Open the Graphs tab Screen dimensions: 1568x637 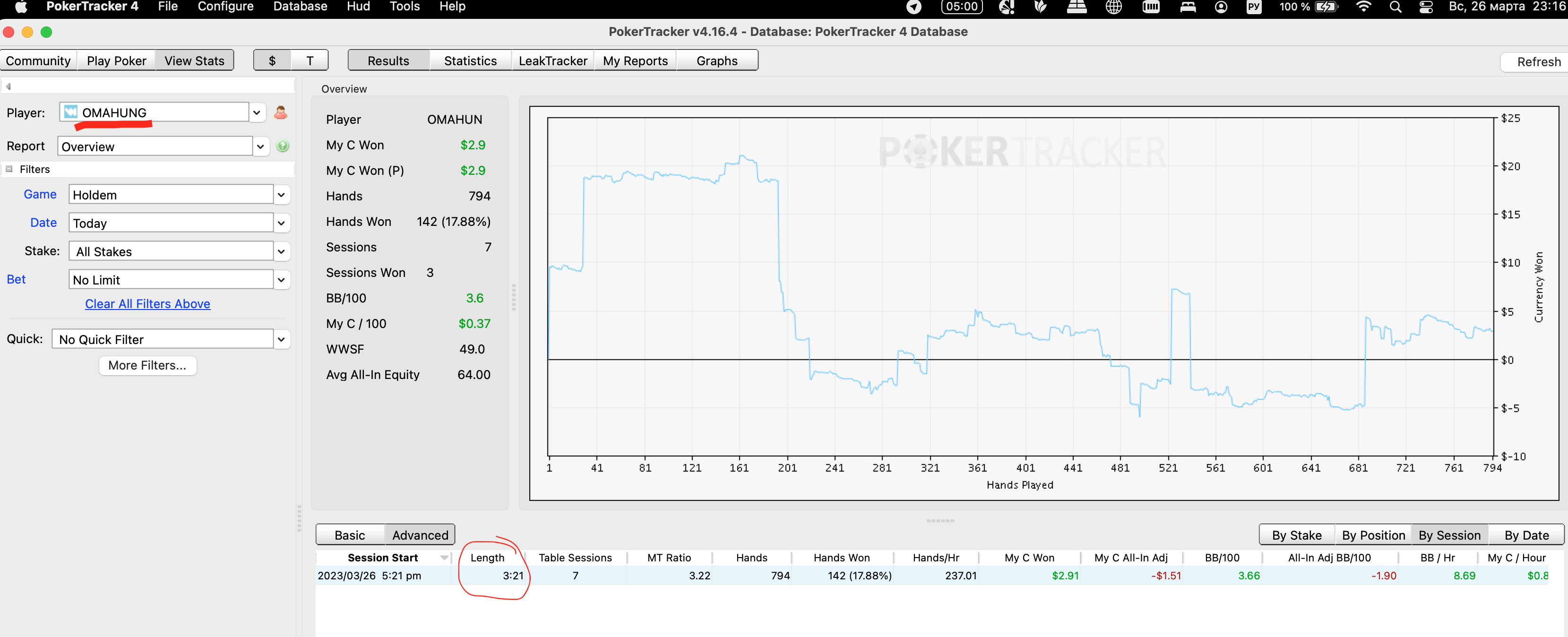coord(717,60)
